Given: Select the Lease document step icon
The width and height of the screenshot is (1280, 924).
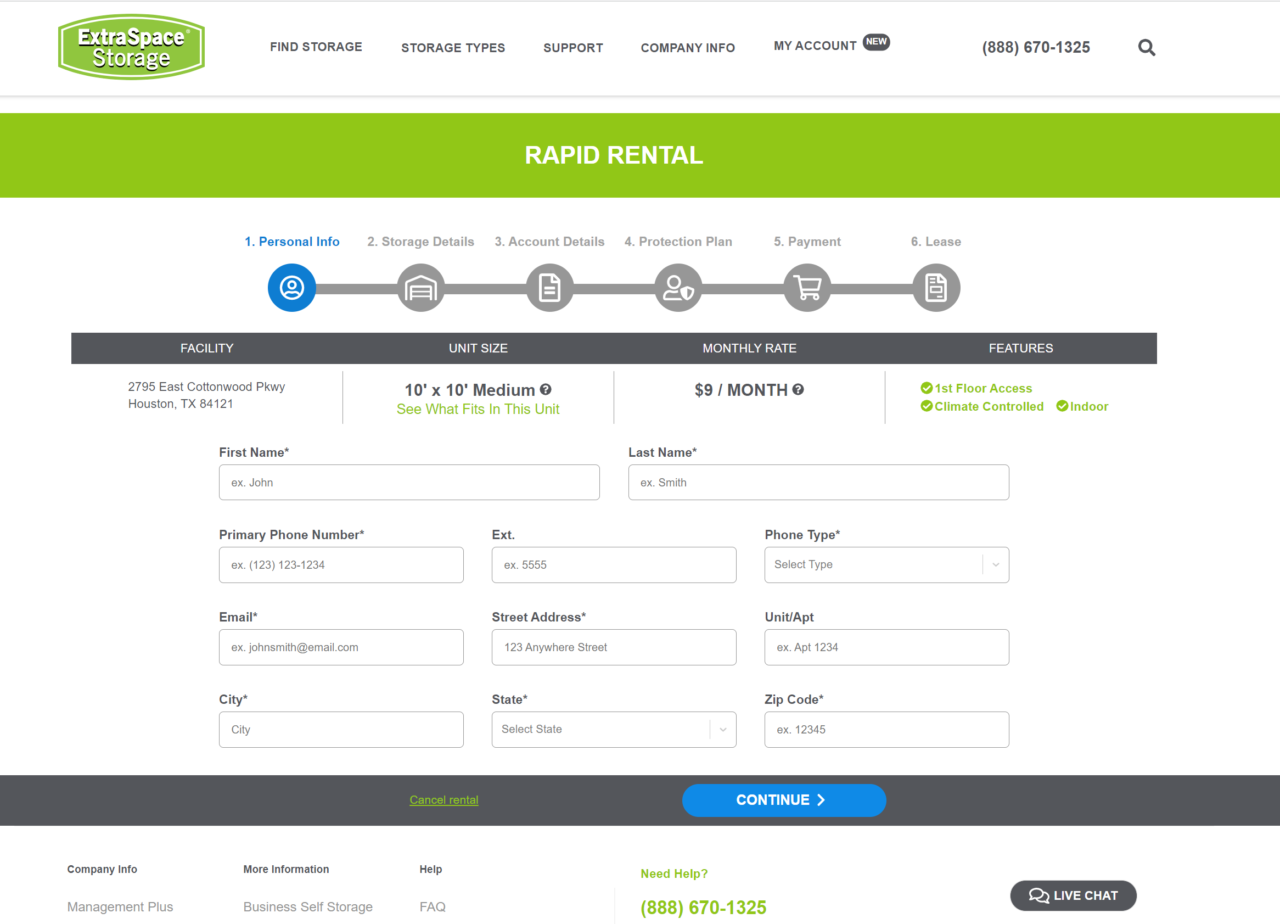Looking at the screenshot, I should pos(936,287).
